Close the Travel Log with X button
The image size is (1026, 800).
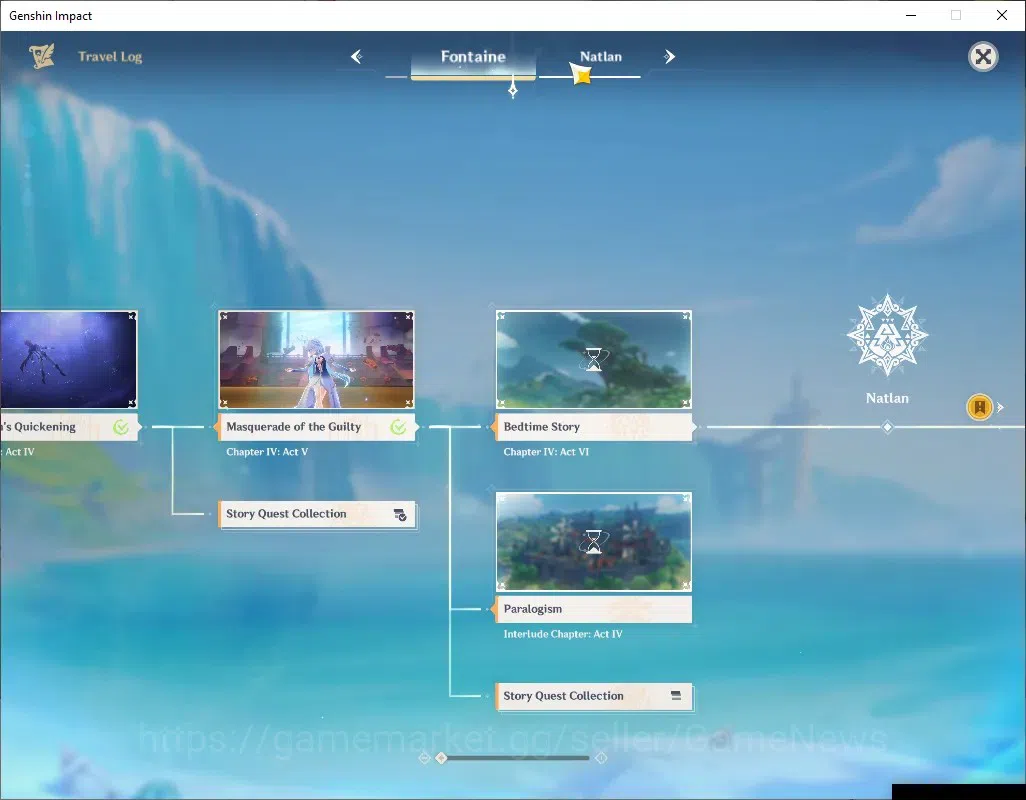983,57
